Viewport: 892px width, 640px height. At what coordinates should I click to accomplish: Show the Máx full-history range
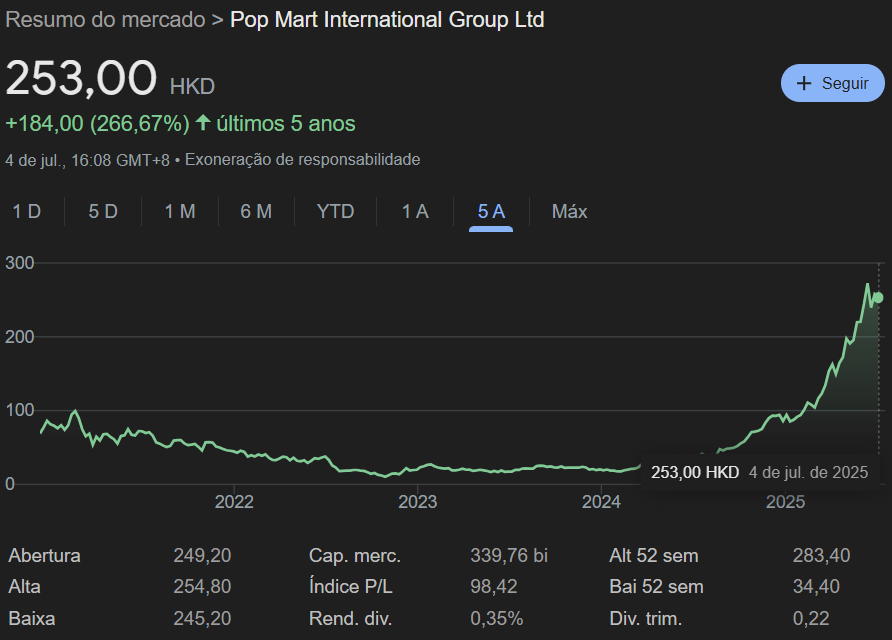point(569,212)
